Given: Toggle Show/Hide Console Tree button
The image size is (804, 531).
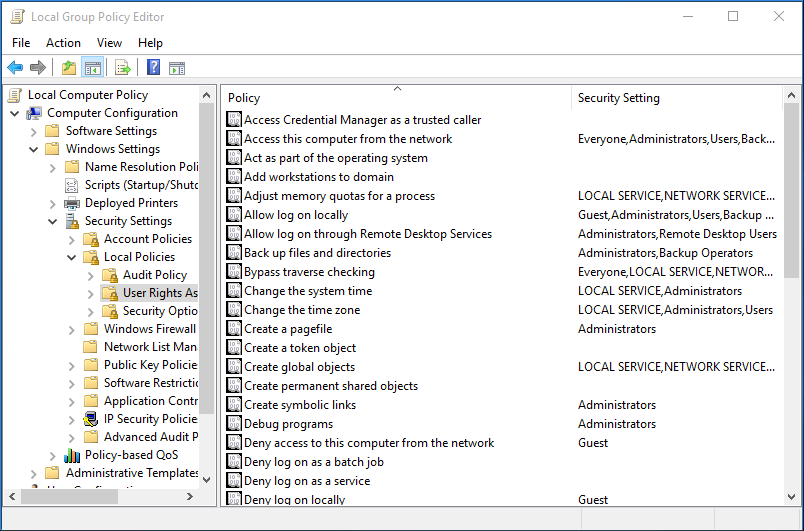Looking at the screenshot, I should pyautogui.click(x=92, y=68).
